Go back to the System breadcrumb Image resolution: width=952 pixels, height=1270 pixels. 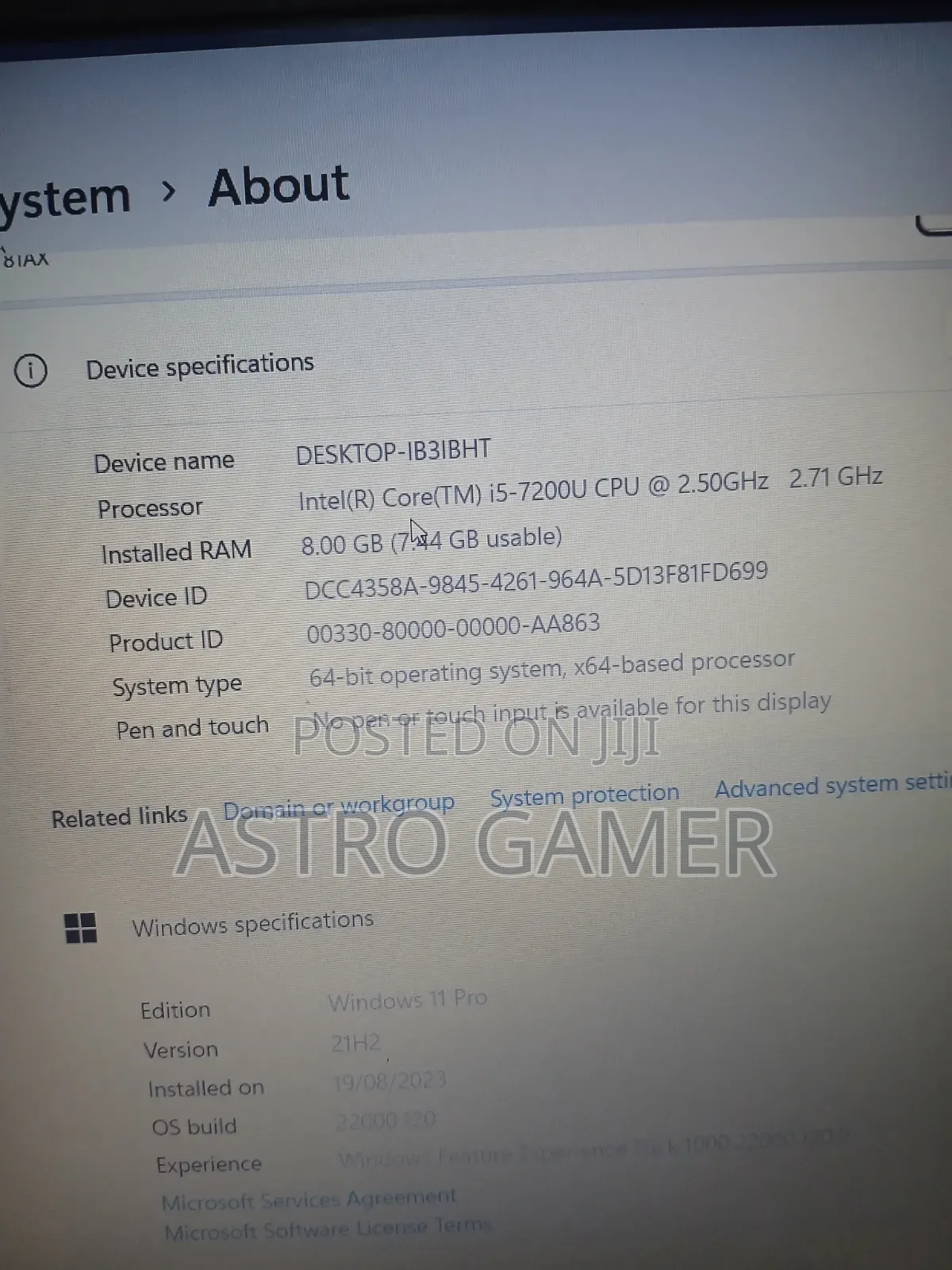pos(65,198)
